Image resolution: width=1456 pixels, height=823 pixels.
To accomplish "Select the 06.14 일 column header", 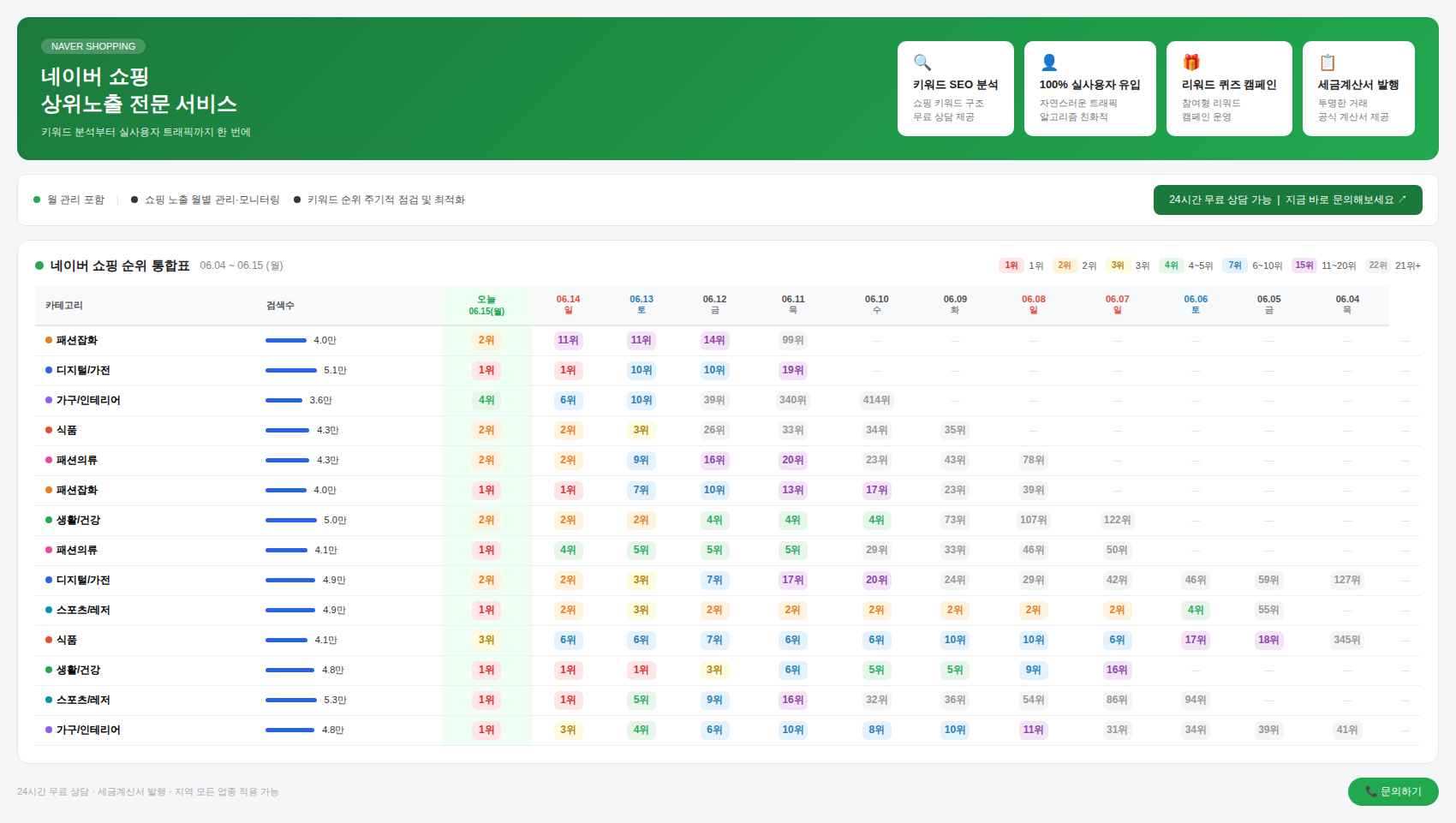I will [568, 305].
